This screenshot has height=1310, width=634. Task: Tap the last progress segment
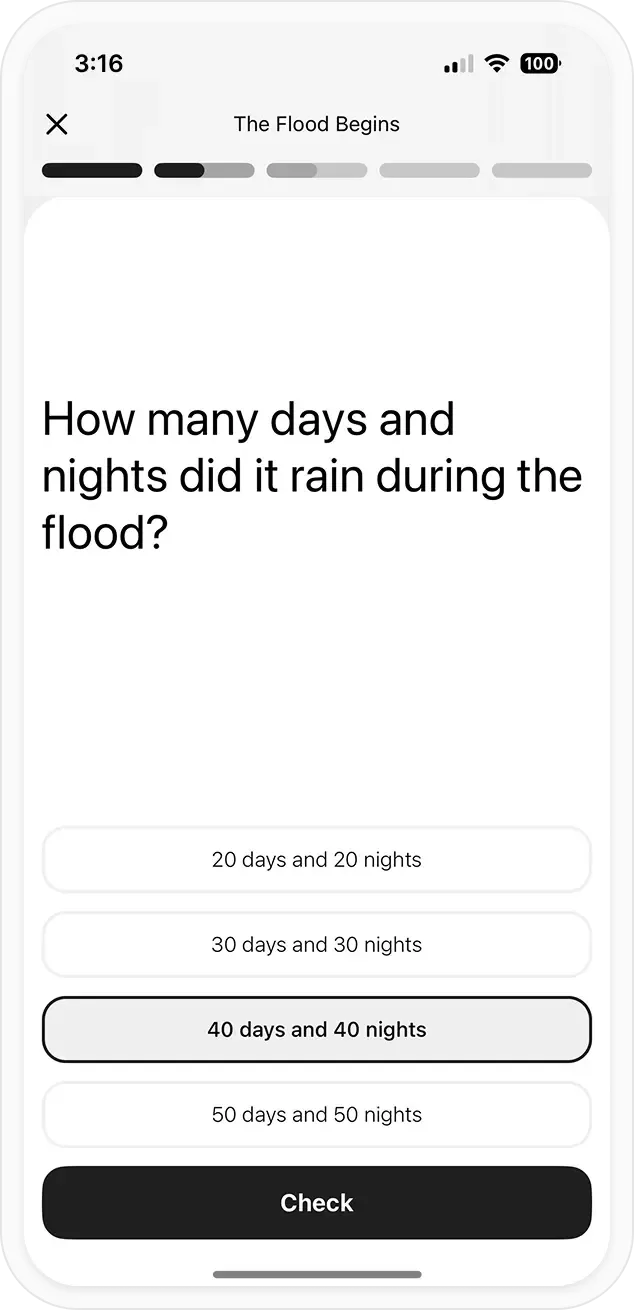tap(541, 170)
